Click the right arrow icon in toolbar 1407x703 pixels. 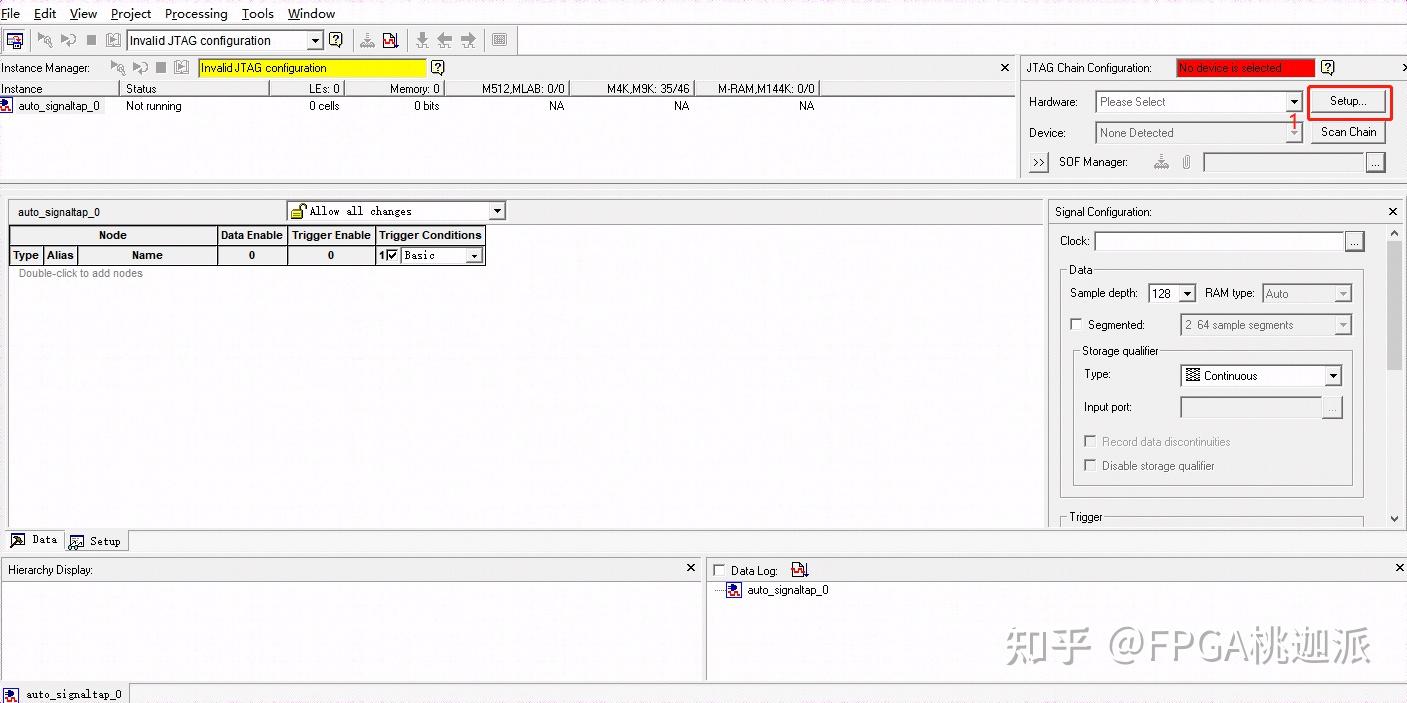468,41
